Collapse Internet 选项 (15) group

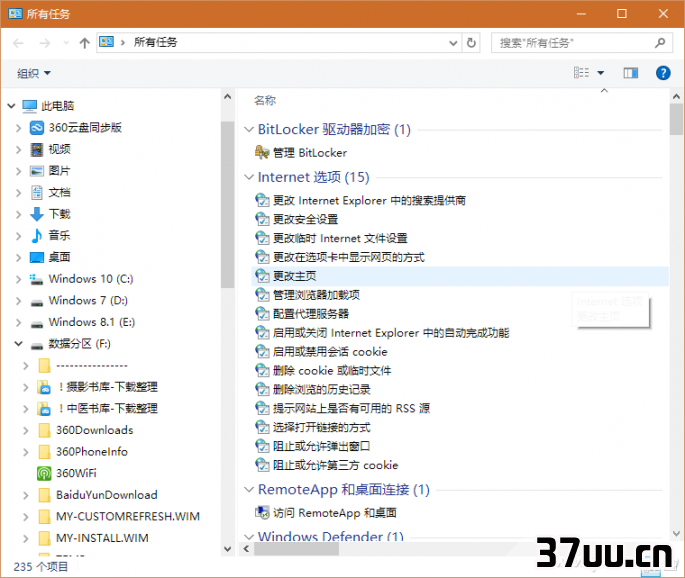tap(249, 177)
